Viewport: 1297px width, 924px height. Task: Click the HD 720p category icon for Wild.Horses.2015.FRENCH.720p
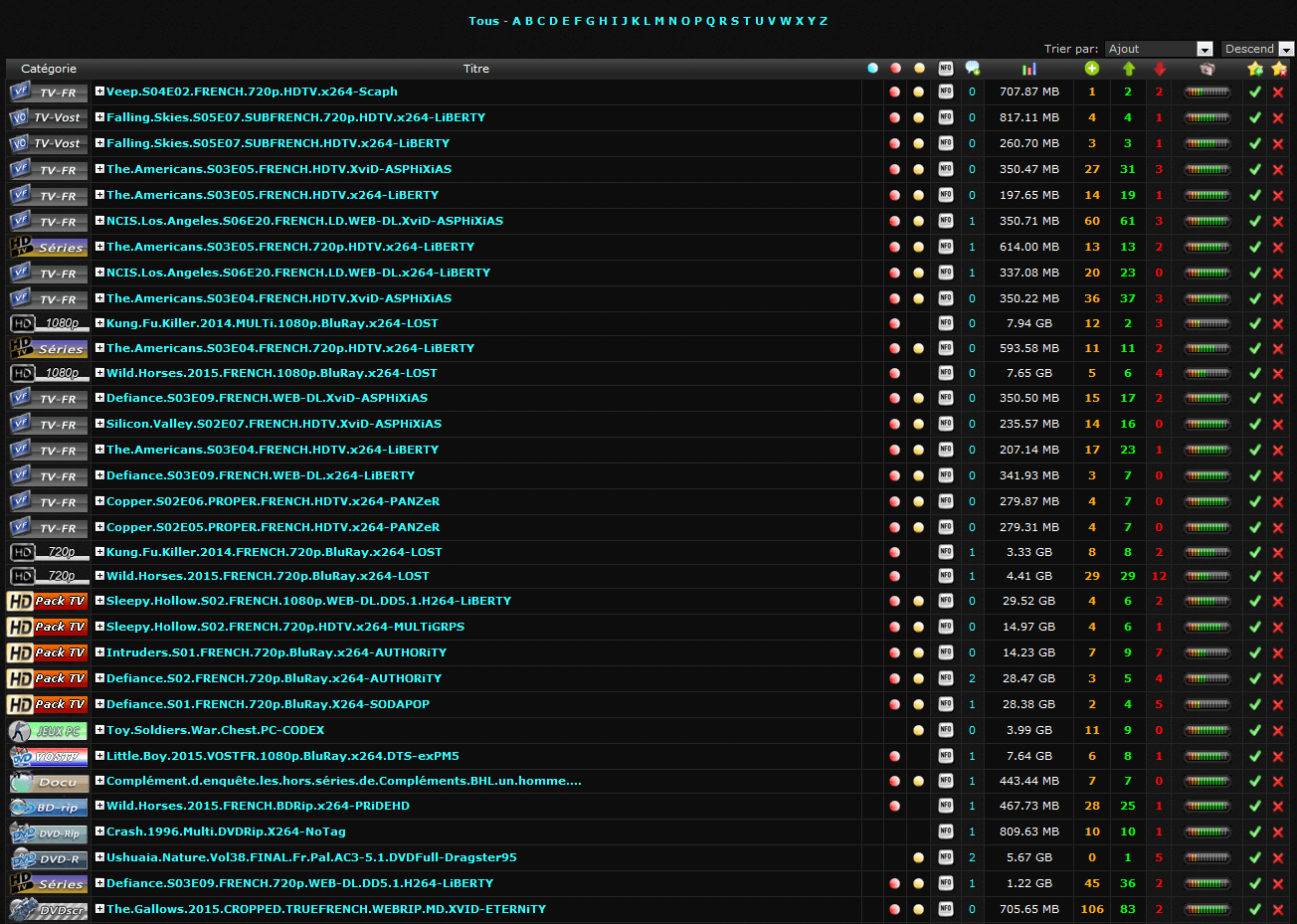click(48, 576)
